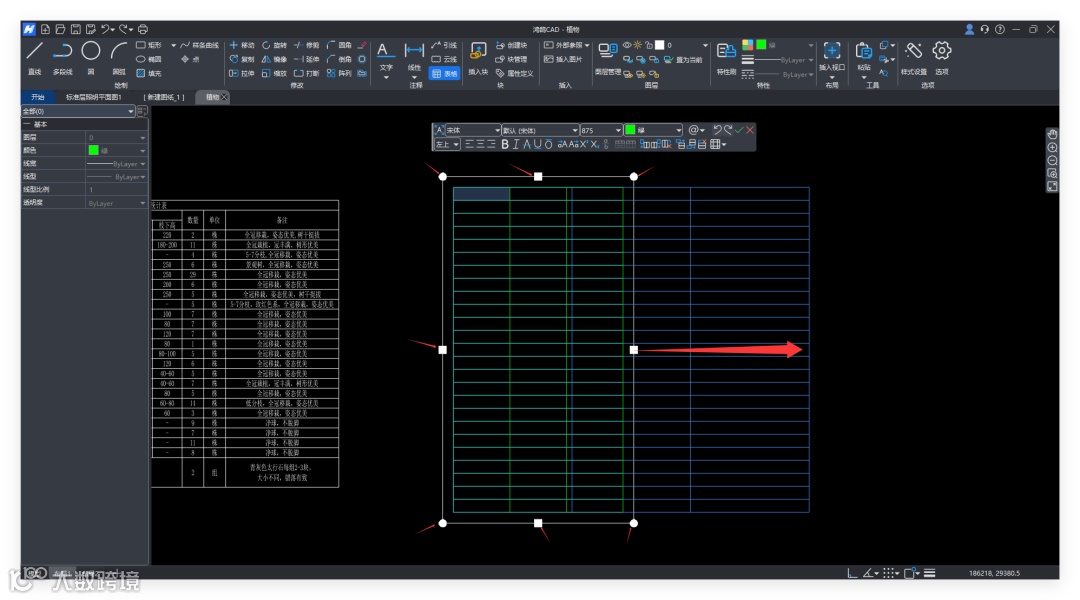1080x600 pixels.
Task: Open the 宋体 font dropdown
Action: [497, 130]
